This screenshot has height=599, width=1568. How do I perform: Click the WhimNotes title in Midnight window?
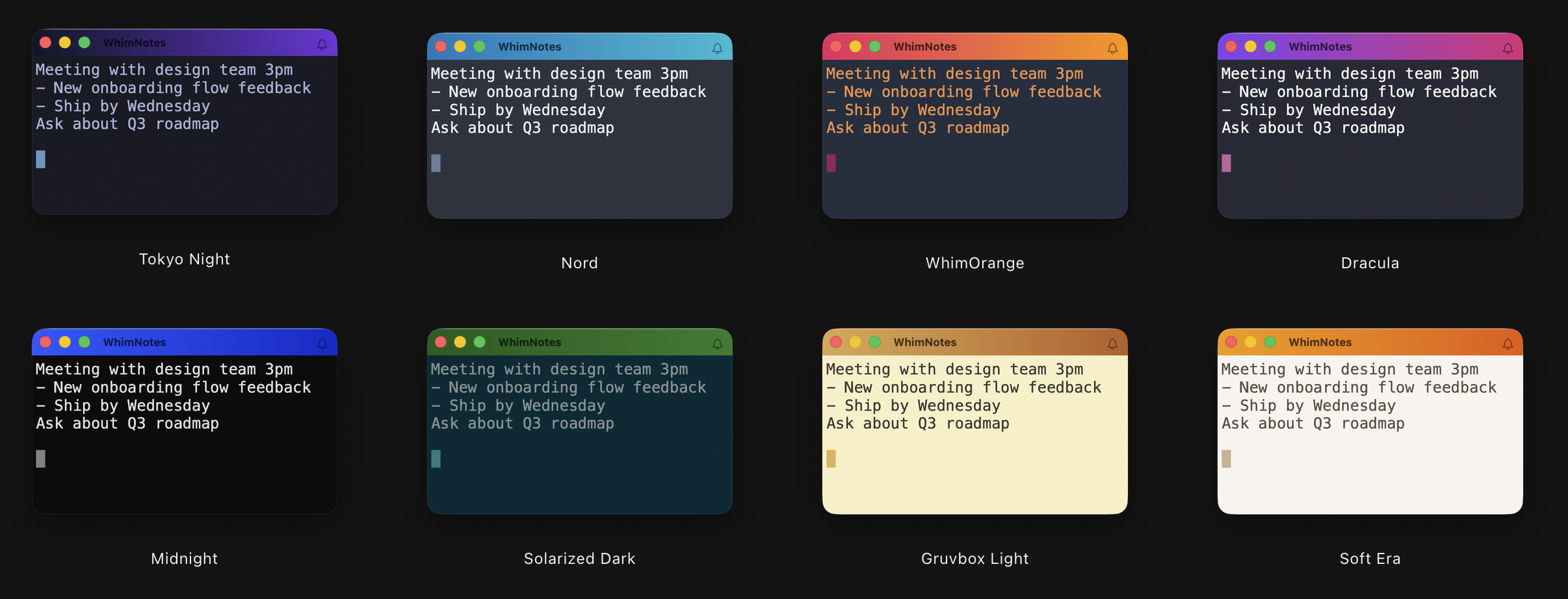click(135, 342)
